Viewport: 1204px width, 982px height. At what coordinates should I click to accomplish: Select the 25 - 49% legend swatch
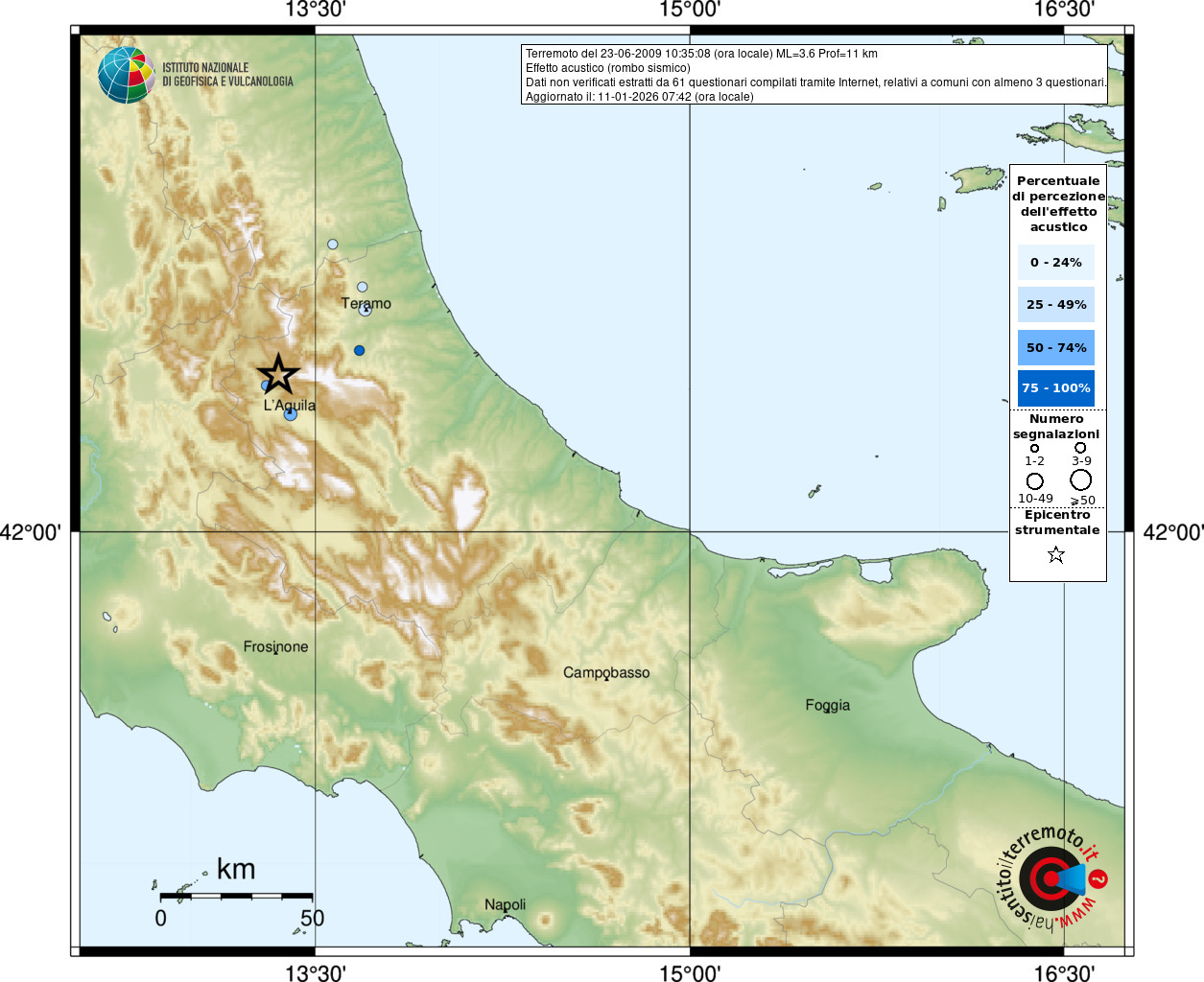pyautogui.click(x=1055, y=304)
